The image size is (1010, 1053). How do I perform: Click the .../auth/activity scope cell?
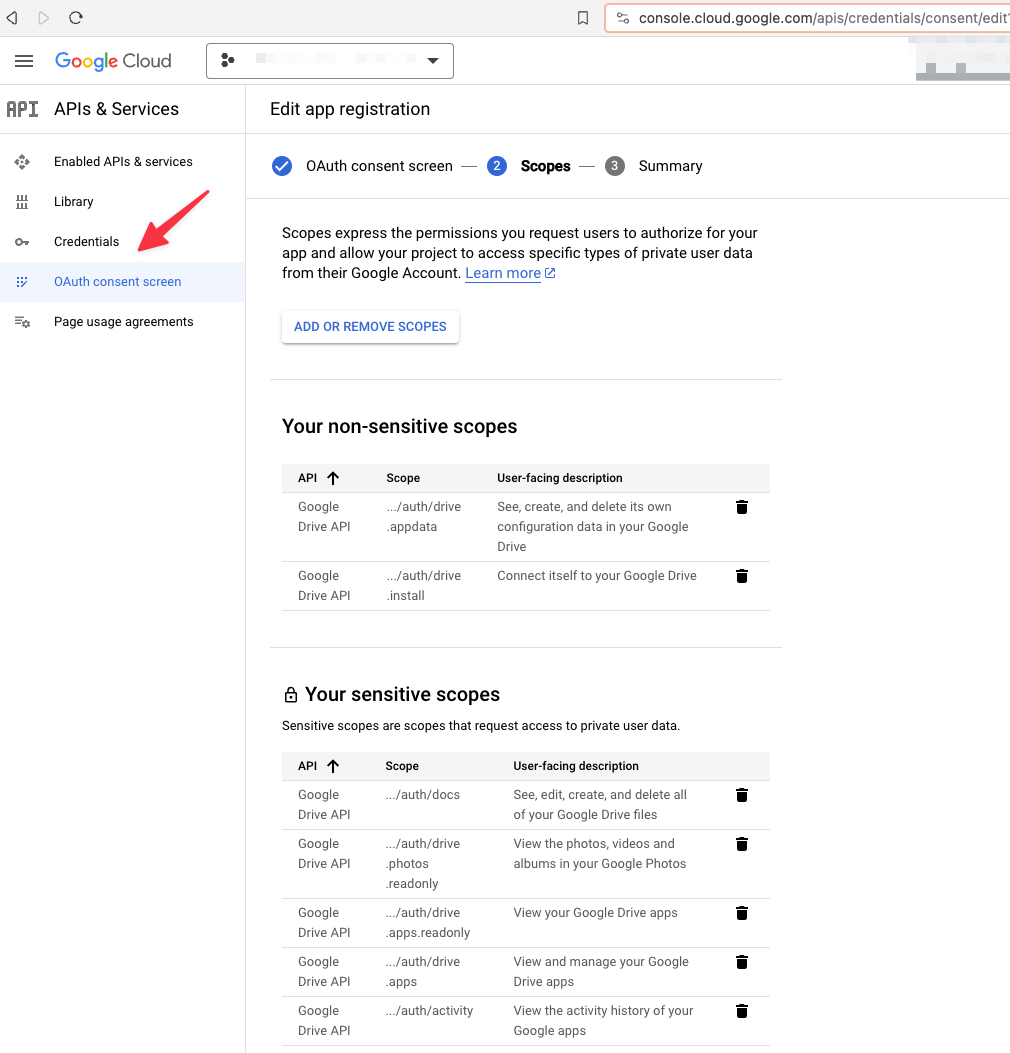tap(429, 1011)
